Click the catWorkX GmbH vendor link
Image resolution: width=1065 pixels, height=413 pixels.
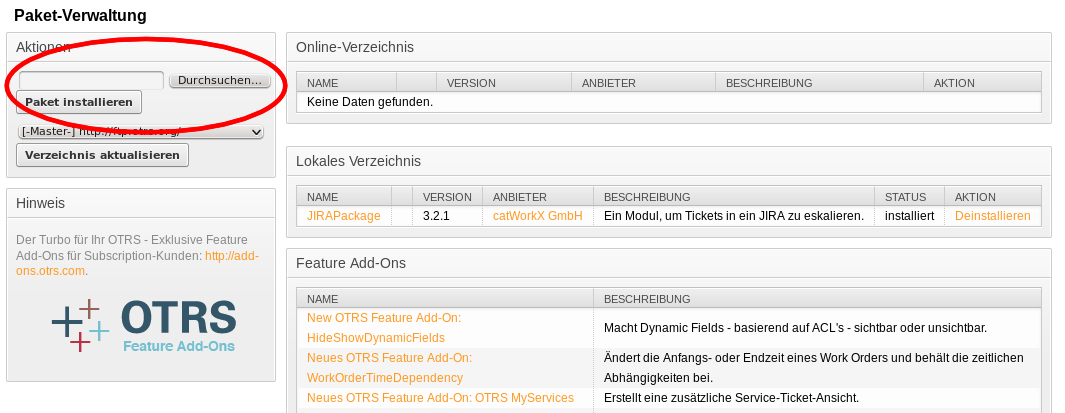coord(537,215)
